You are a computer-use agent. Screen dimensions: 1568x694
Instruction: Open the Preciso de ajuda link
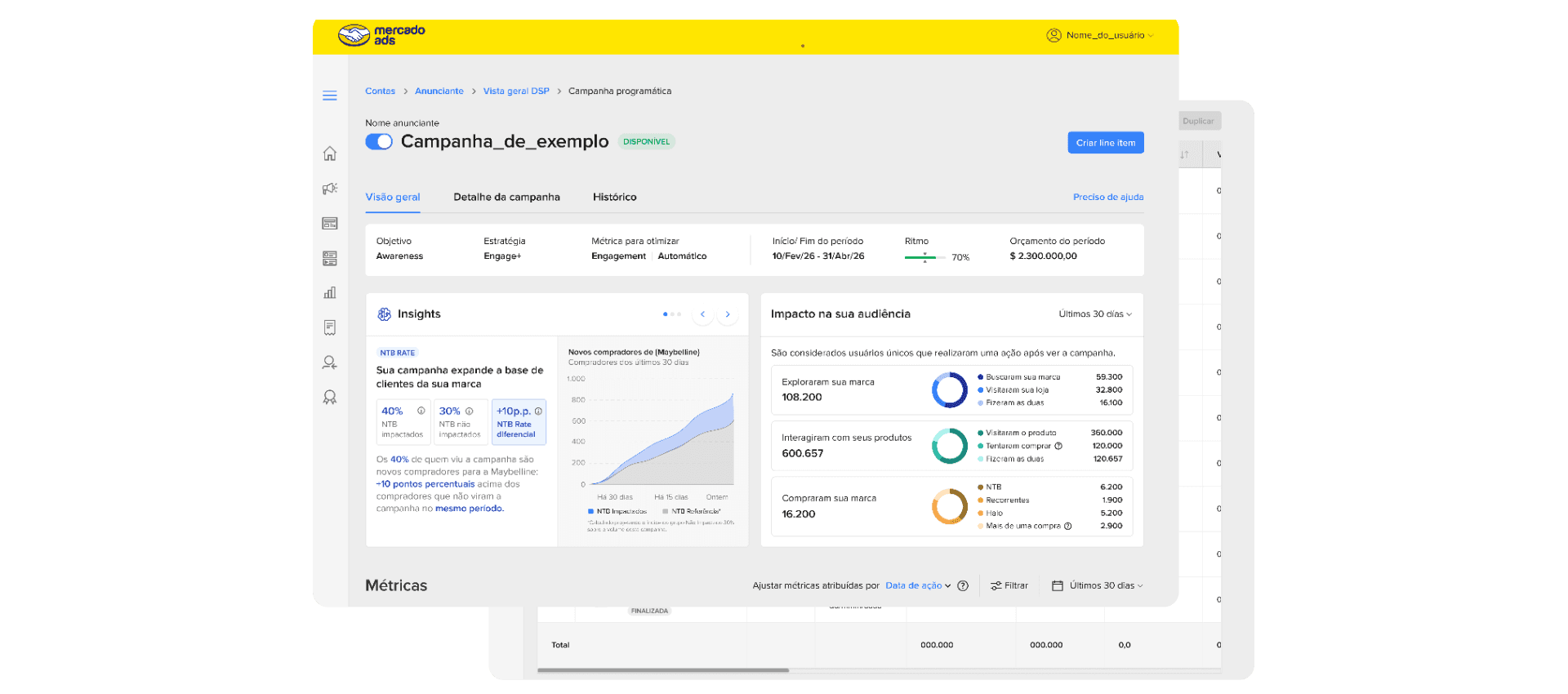pos(1108,197)
